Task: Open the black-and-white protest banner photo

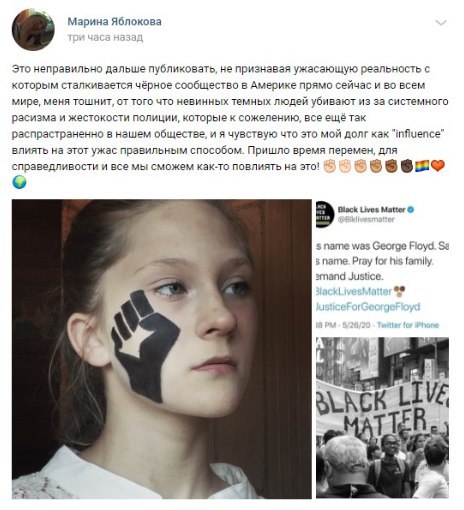Action: [382, 418]
